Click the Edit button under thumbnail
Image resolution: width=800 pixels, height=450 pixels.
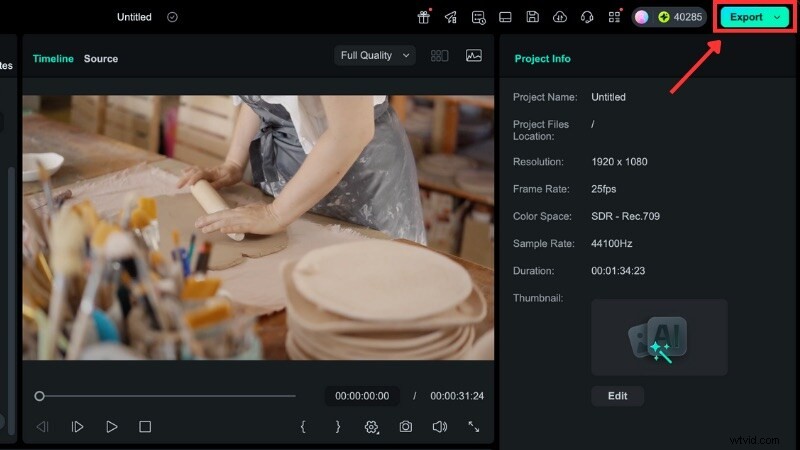[x=617, y=396]
